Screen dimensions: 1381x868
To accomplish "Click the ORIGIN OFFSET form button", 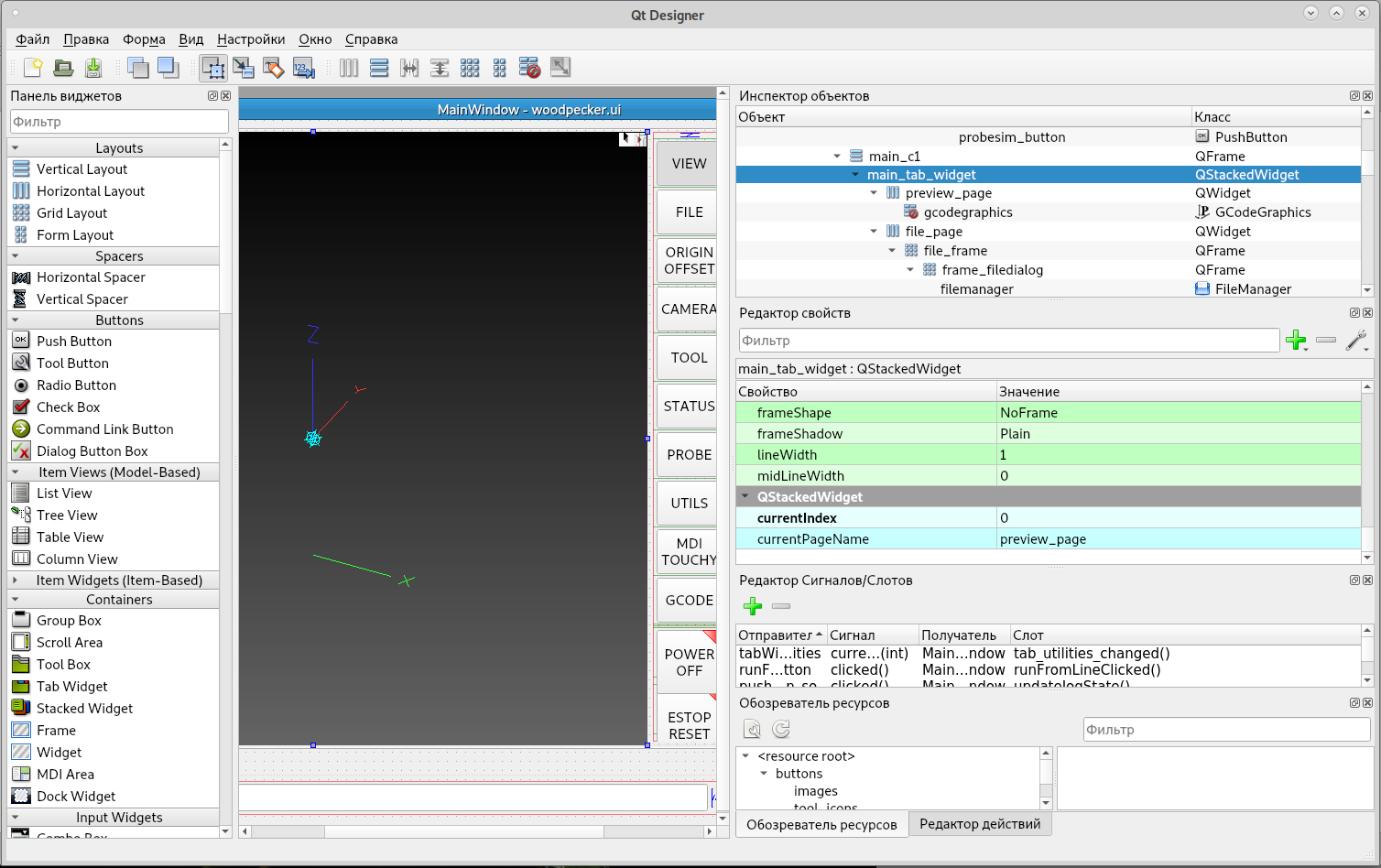I will [689, 261].
